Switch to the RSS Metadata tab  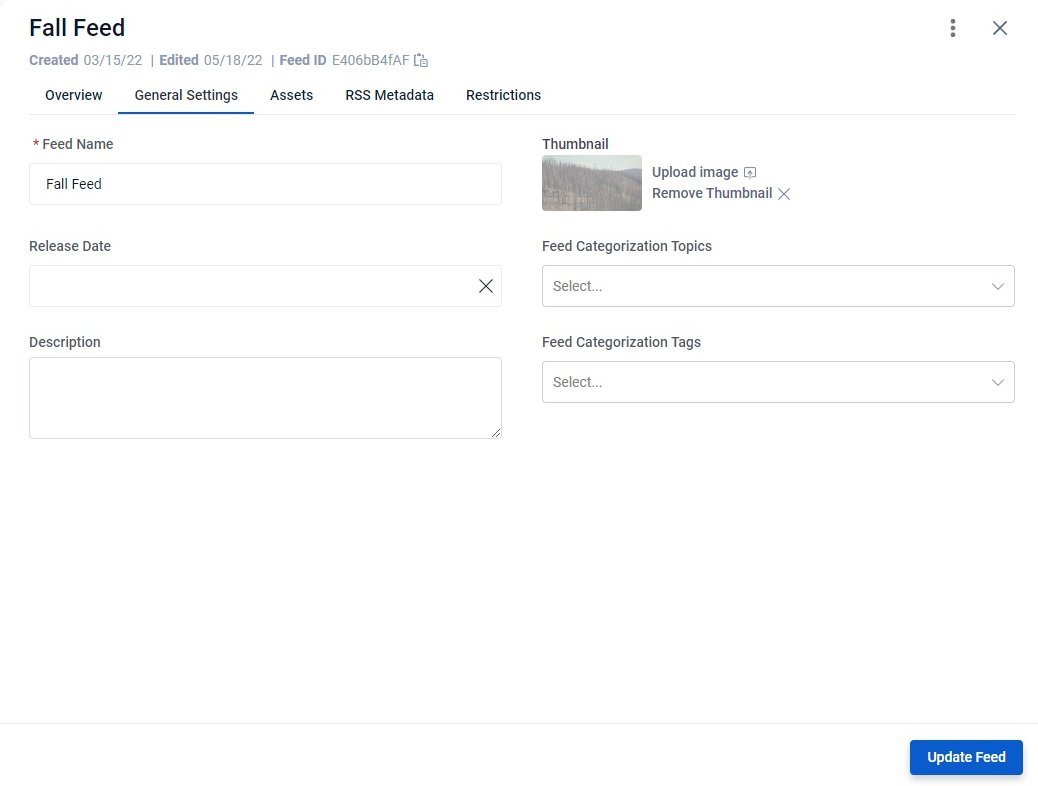coord(389,95)
